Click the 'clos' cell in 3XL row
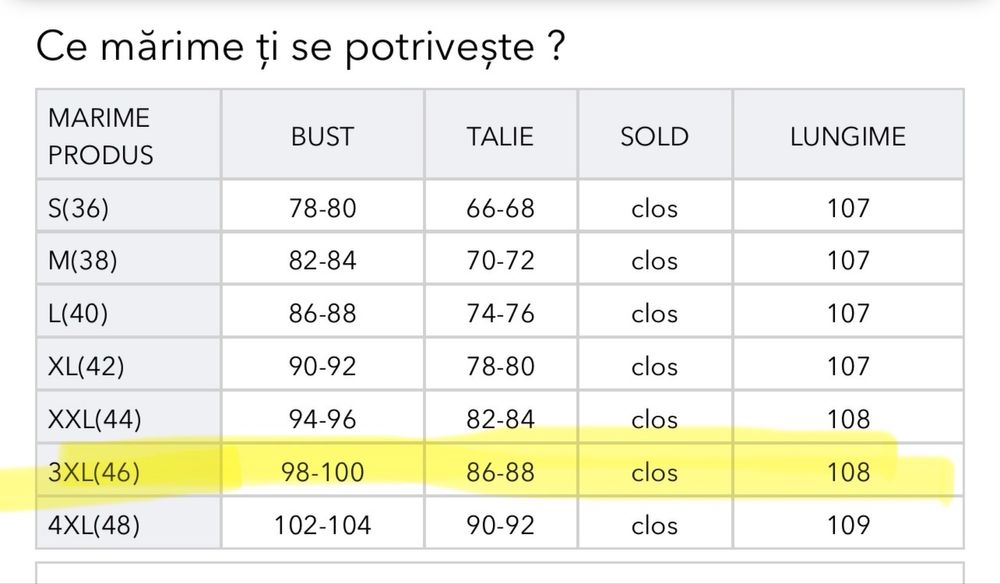The image size is (1000, 584). click(x=654, y=472)
